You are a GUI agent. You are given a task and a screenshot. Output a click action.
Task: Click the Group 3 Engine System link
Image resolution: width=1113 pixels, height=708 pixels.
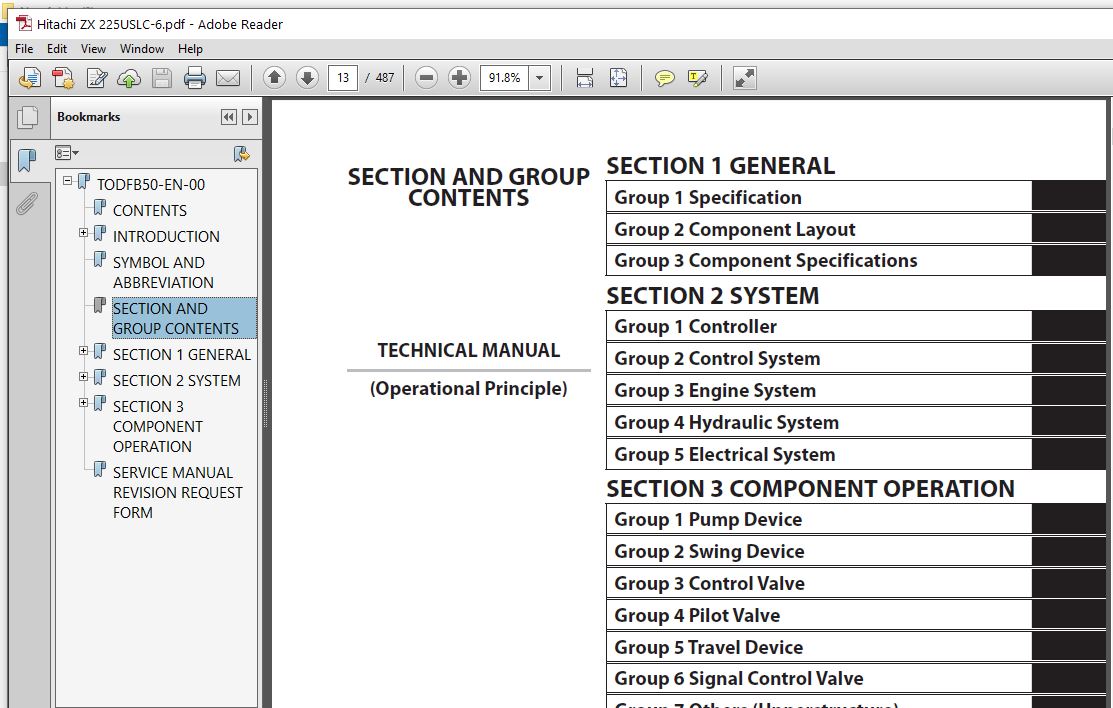(x=715, y=391)
